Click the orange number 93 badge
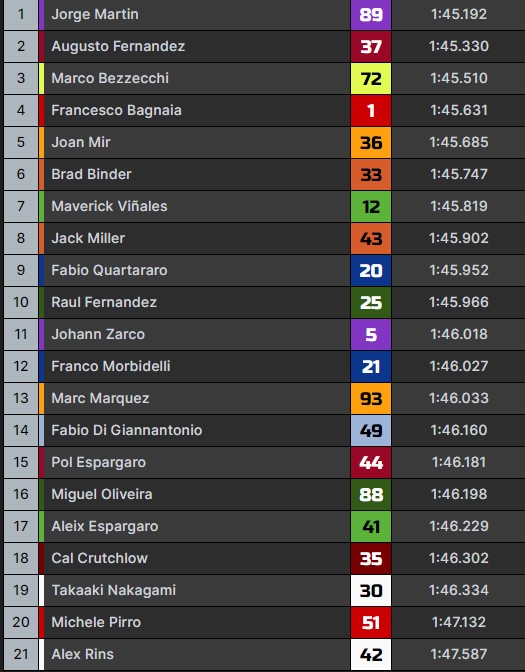Image resolution: width=525 pixels, height=672 pixels. 371,399
